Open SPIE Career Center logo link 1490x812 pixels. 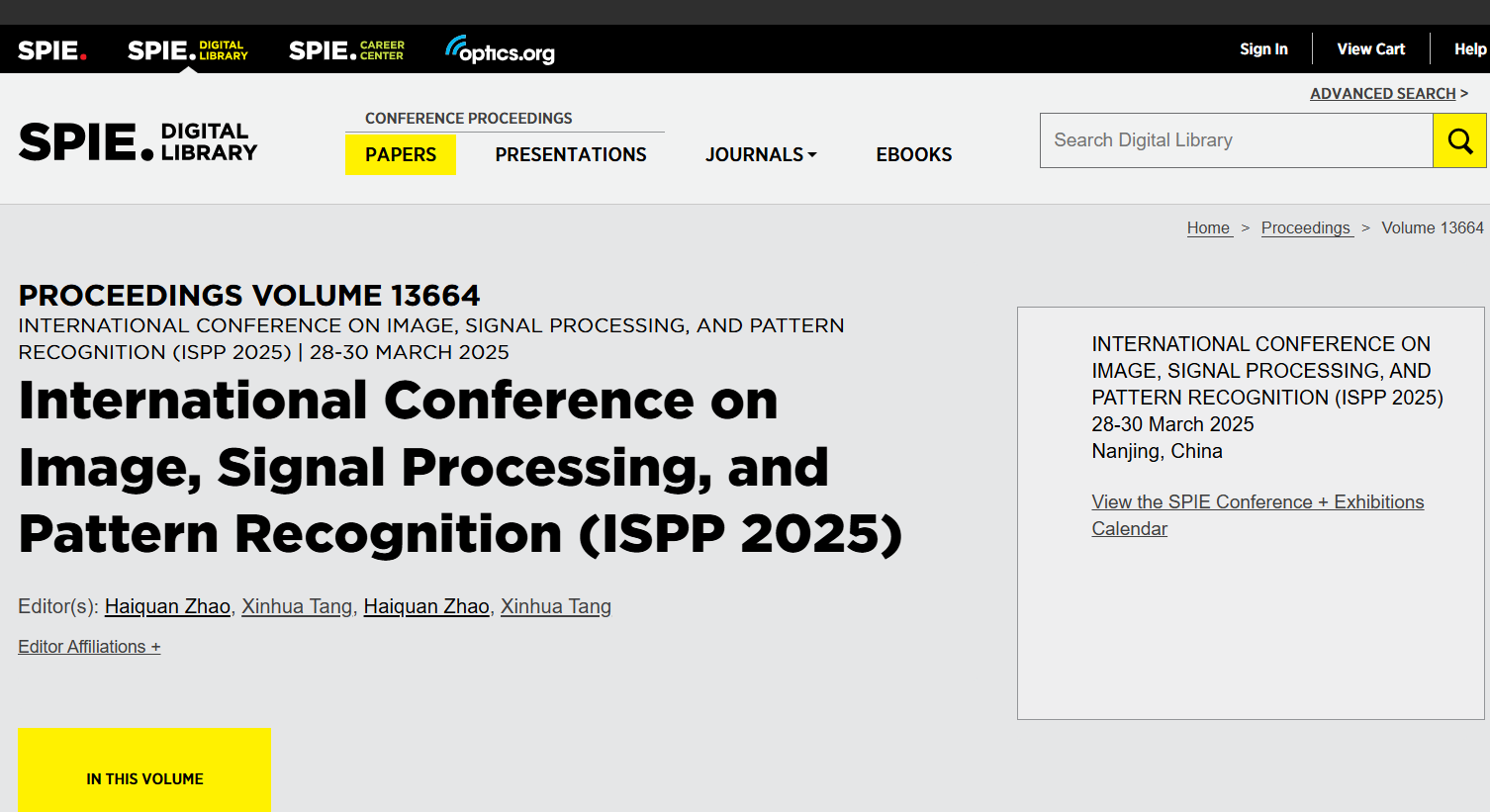[x=346, y=50]
